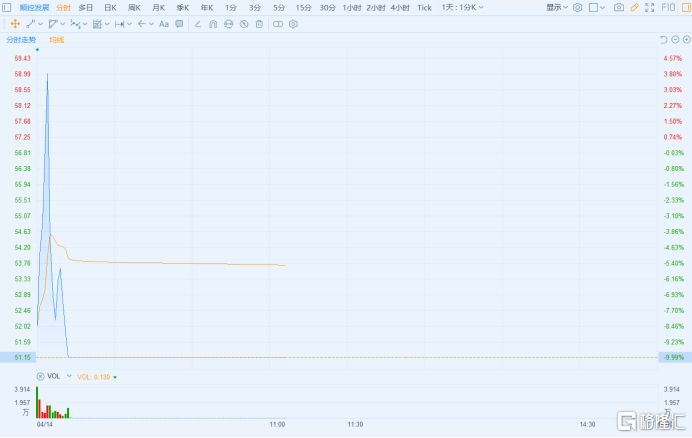
Task: Select the Aa text annotation tool
Action: pos(164,24)
